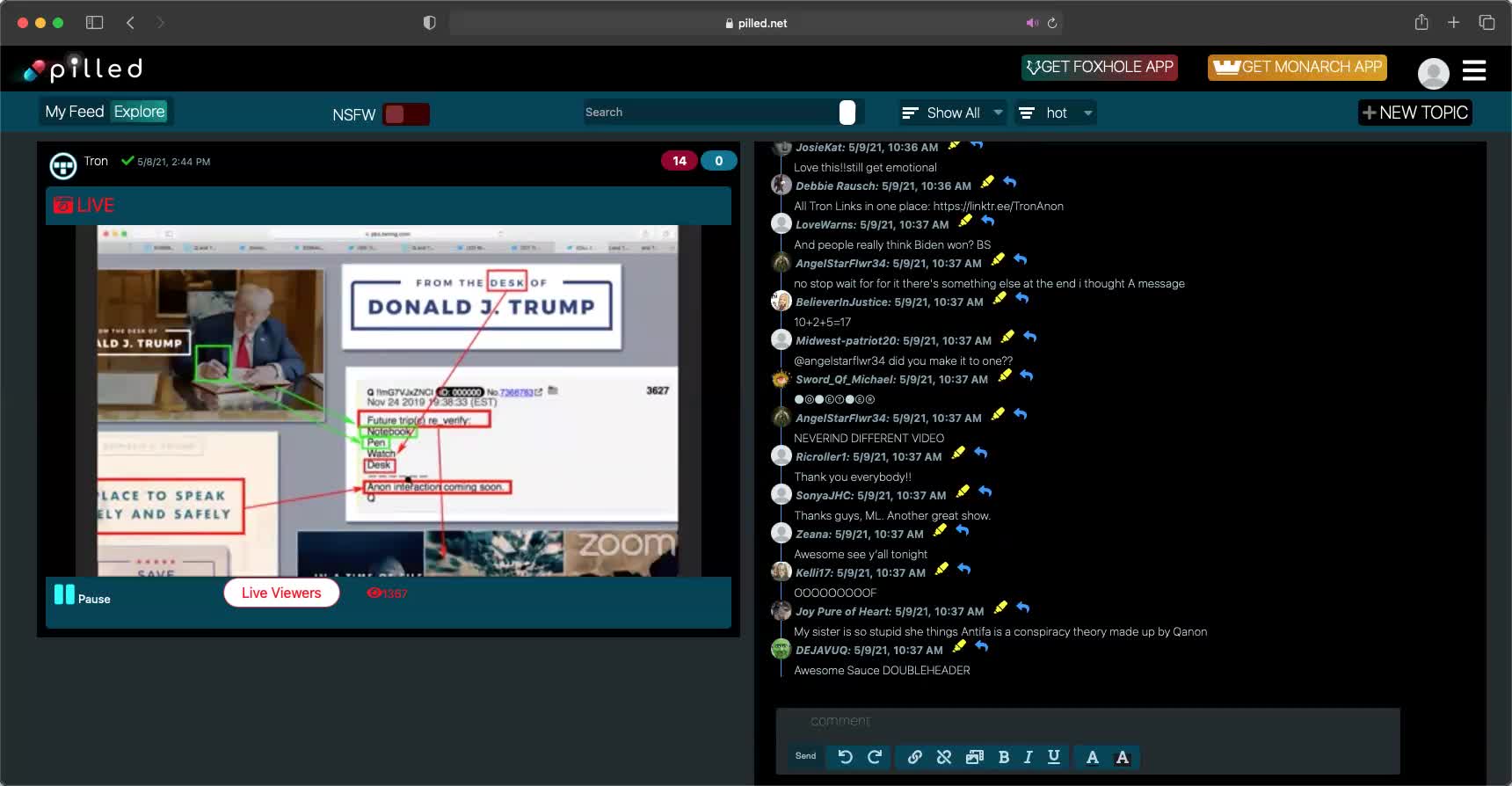Image resolution: width=1512 pixels, height=786 pixels.
Task: Reply to Midwest-patriot20's comment
Action: point(1030,337)
